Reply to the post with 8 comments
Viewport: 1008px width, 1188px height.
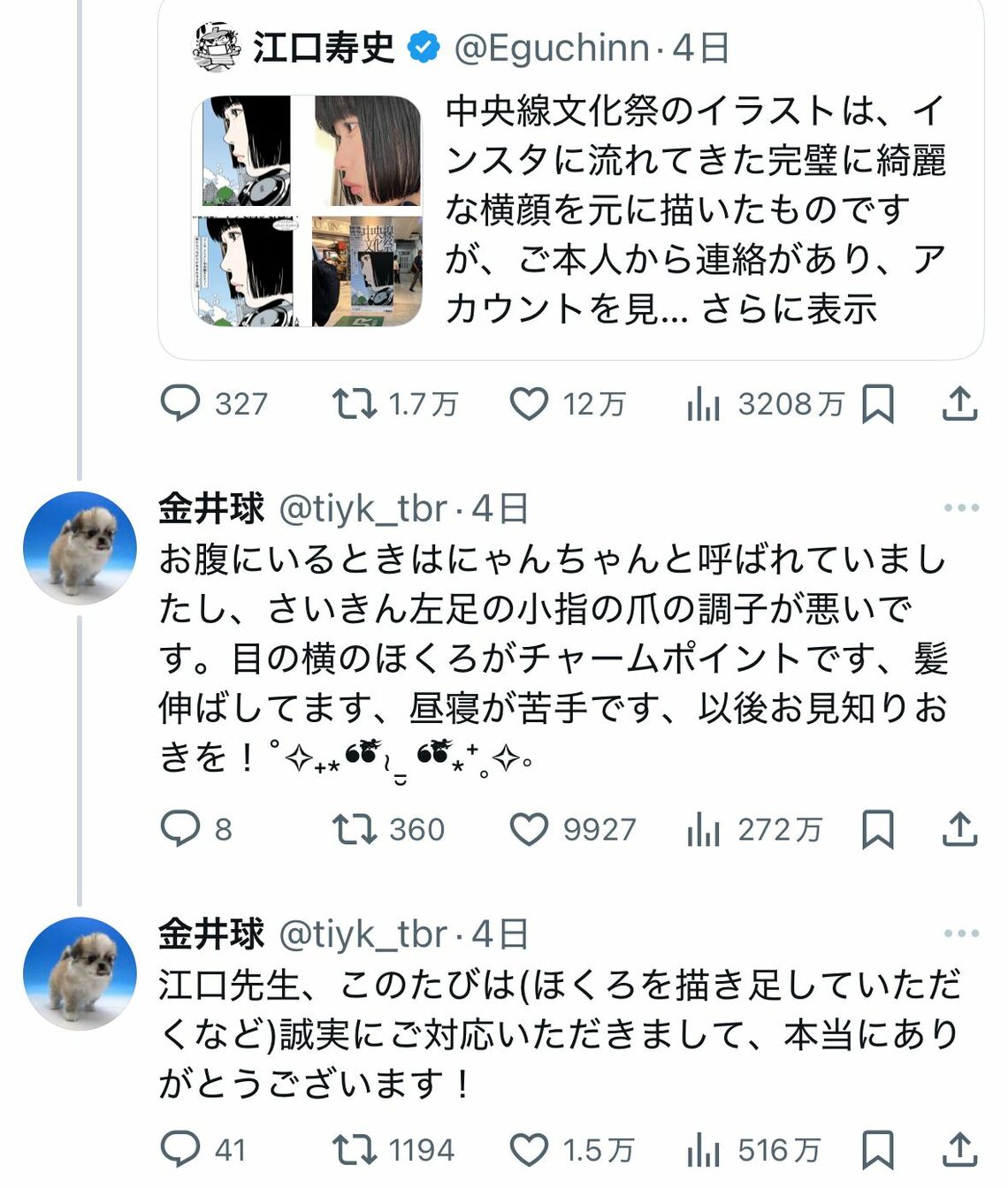(180, 829)
